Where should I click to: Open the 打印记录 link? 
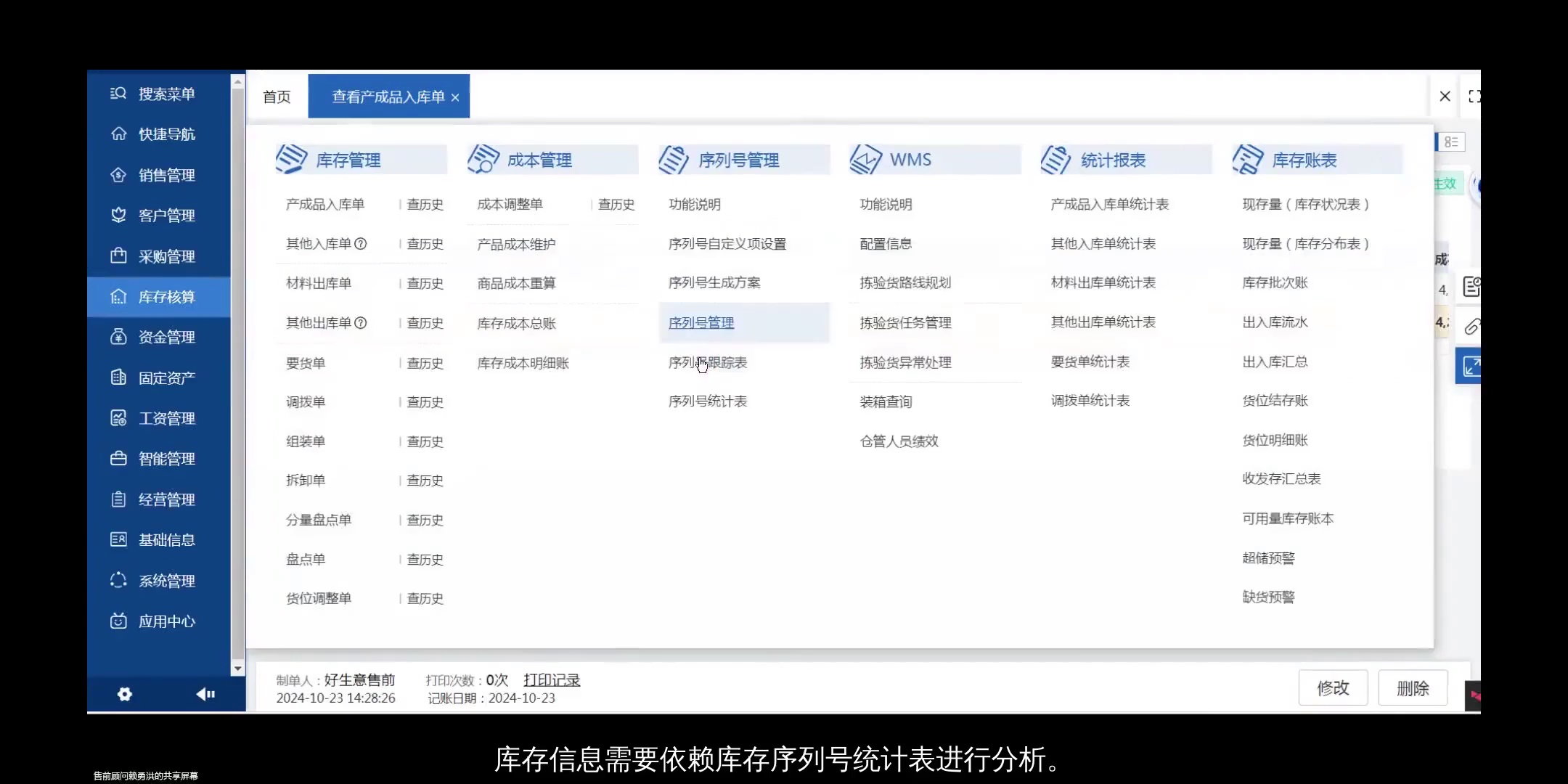pos(552,680)
